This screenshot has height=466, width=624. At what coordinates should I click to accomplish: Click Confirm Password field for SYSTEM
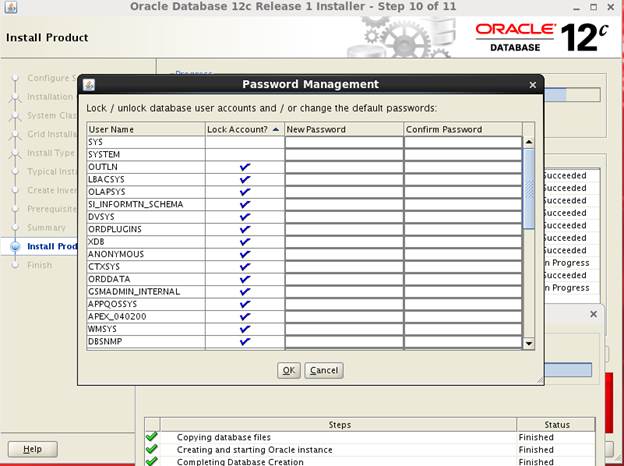(463, 154)
